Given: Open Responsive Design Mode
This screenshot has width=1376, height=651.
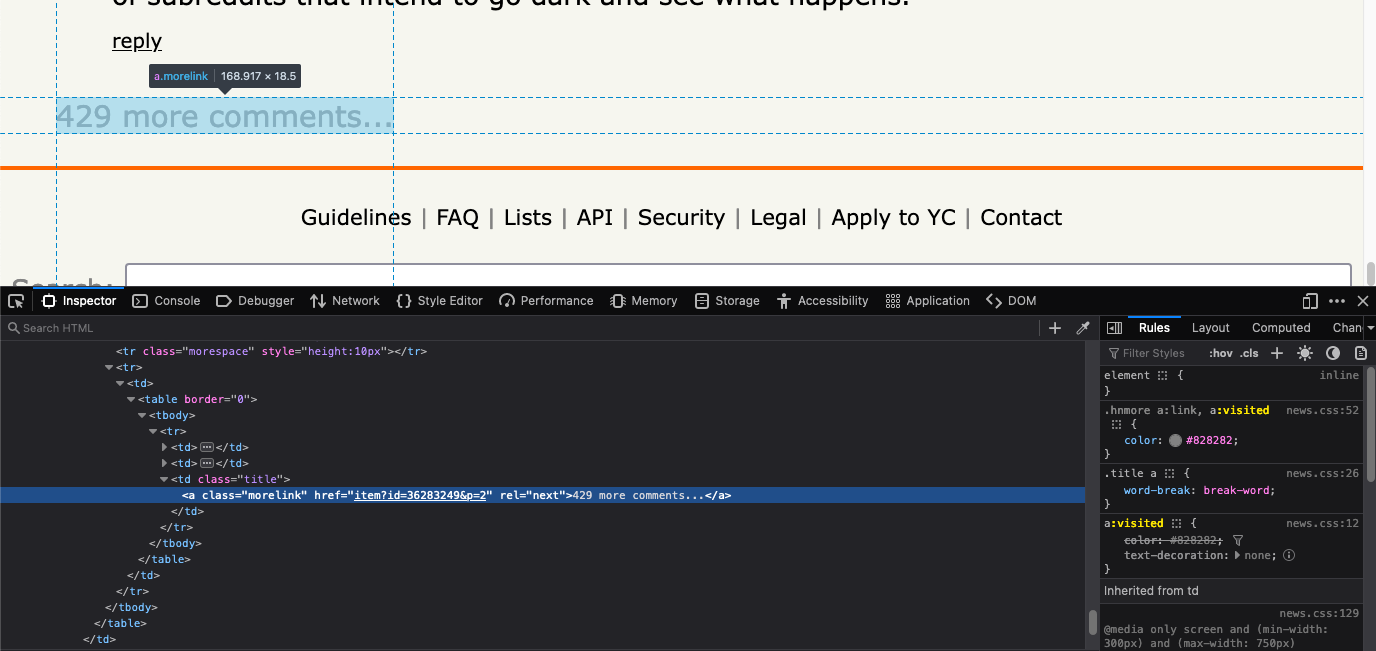Looking at the screenshot, I should coord(1310,300).
